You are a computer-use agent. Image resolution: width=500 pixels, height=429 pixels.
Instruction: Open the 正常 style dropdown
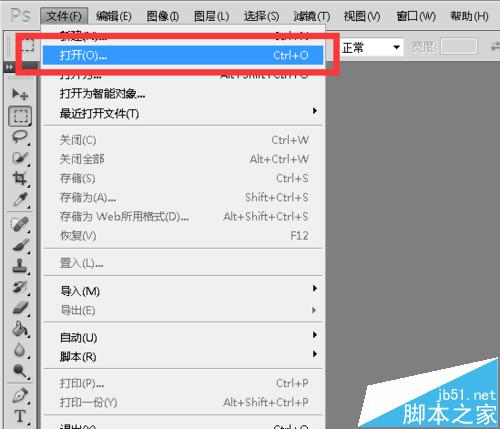(x=371, y=47)
